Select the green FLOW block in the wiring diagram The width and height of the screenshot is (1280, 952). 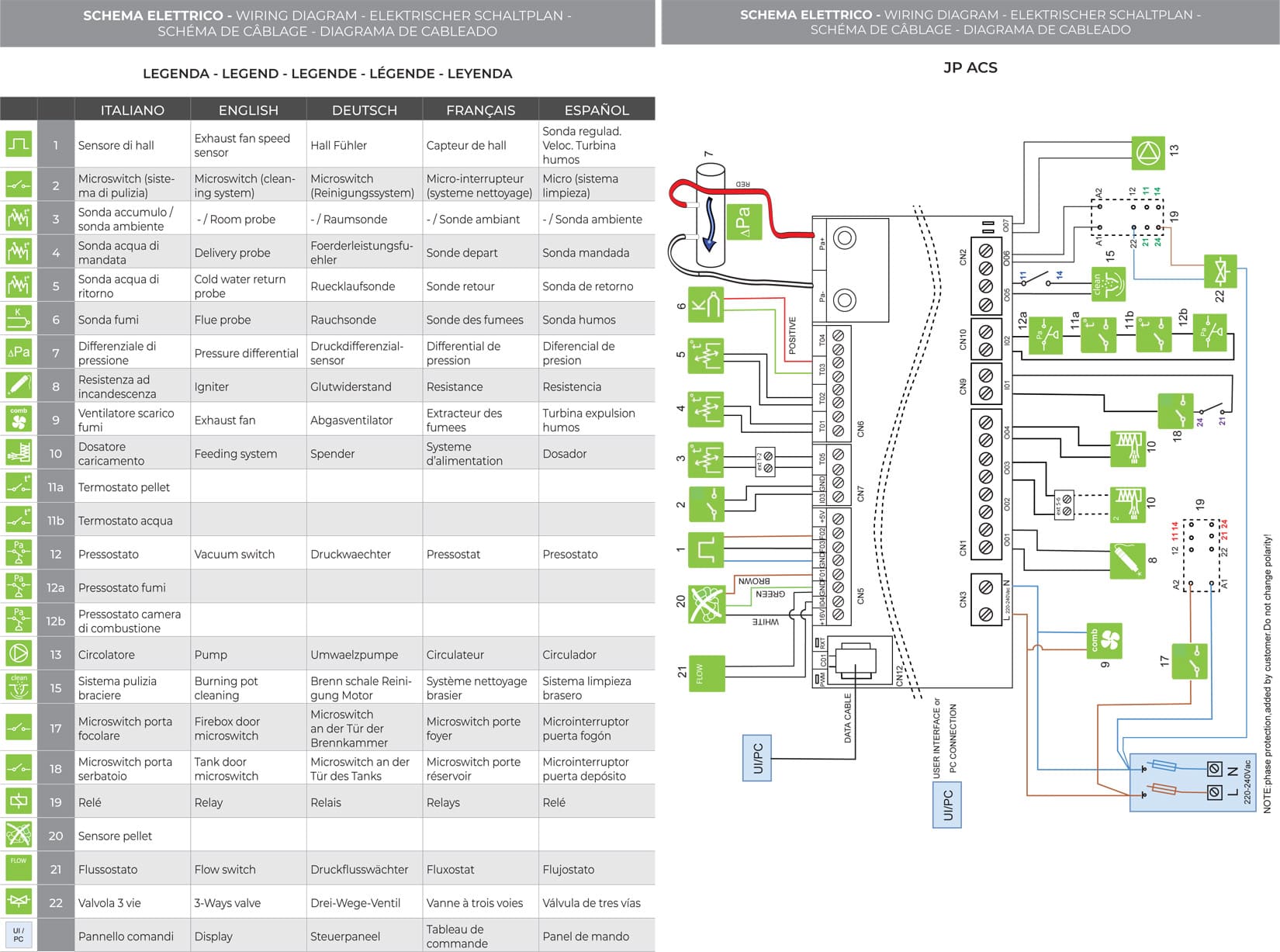706,673
